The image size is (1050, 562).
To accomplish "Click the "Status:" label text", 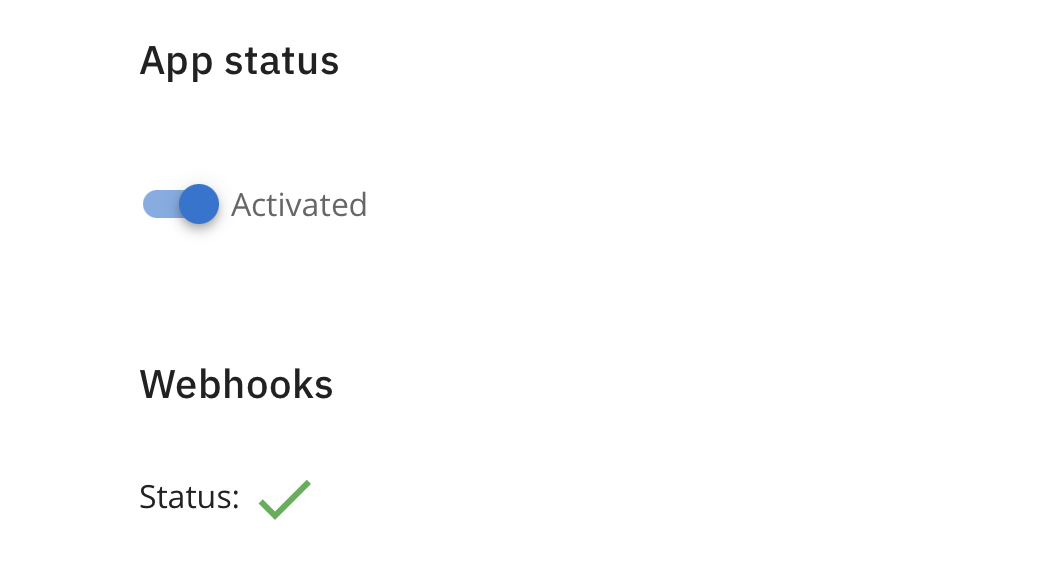I will 189,497.
